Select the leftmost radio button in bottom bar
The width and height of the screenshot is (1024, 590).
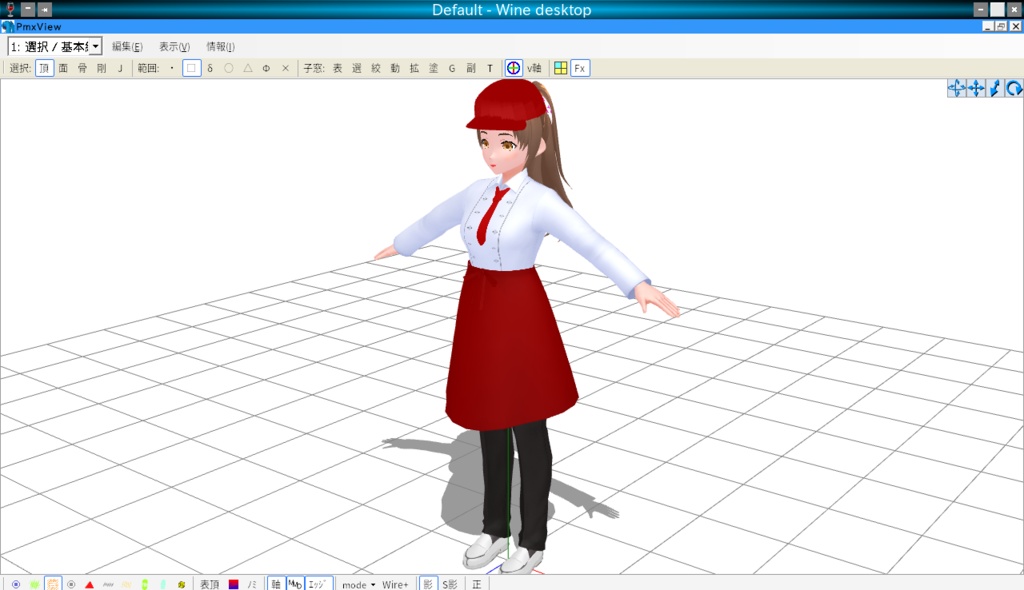tap(15, 583)
